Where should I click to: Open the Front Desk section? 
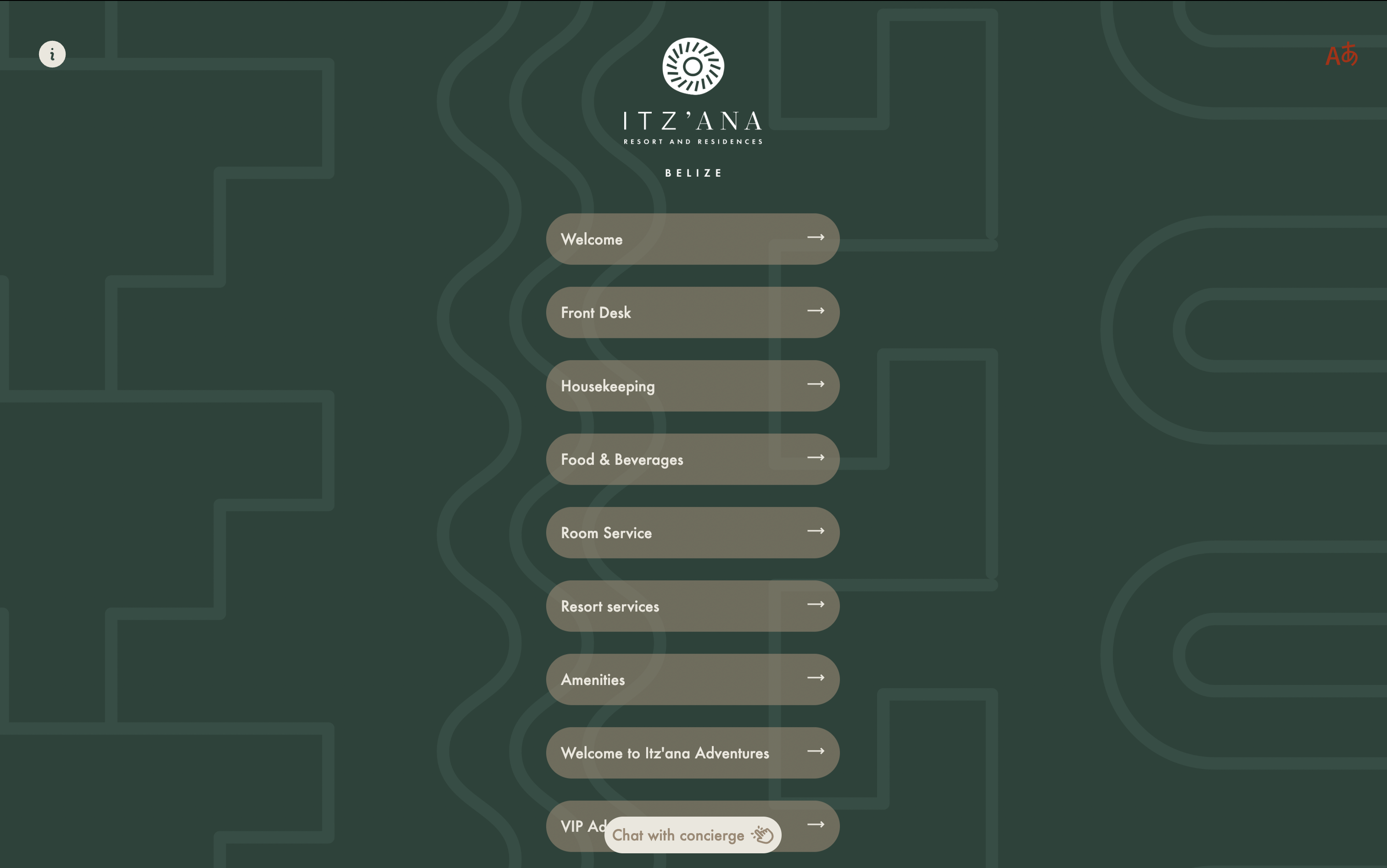(693, 312)
